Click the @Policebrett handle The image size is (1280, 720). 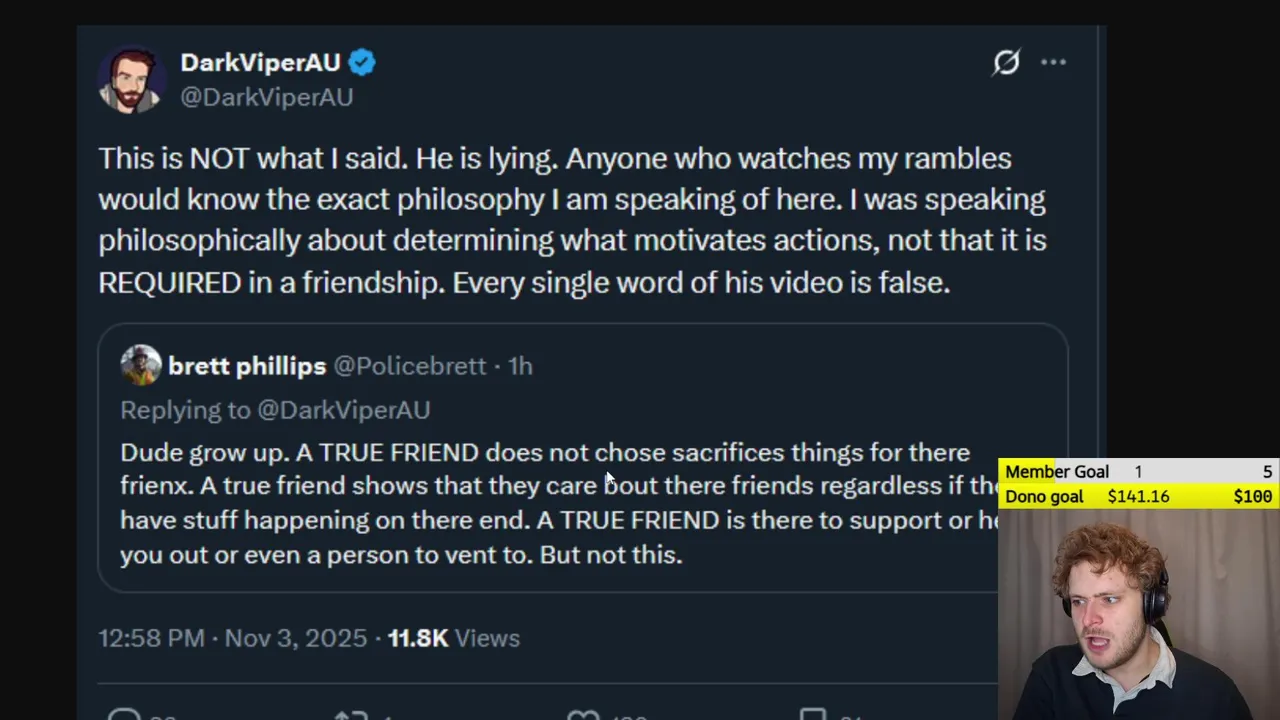tap(410, 366)
